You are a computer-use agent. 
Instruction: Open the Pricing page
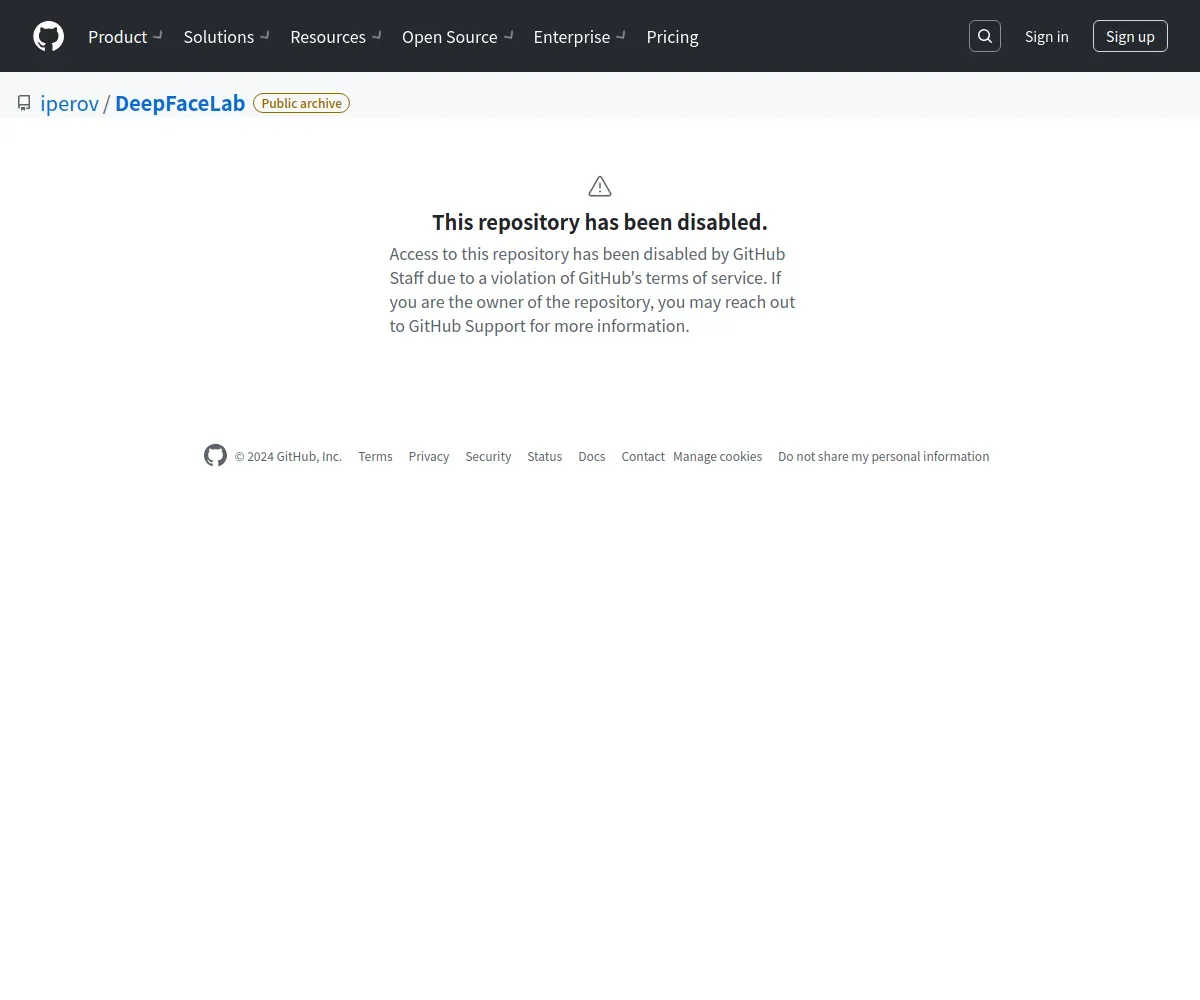pyautogui.click(x=672, y=36)
